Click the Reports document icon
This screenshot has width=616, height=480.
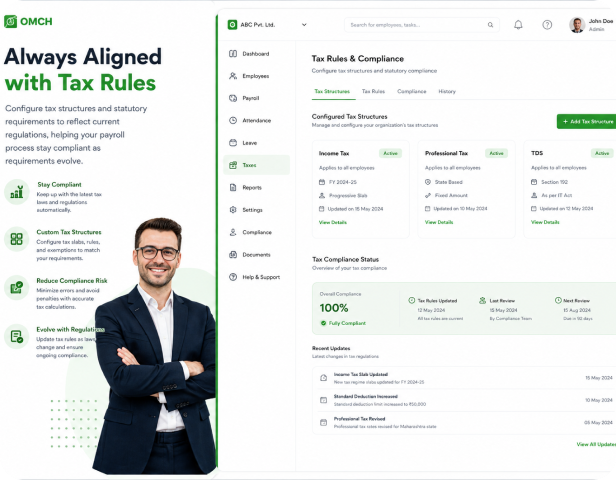point(233,187)
